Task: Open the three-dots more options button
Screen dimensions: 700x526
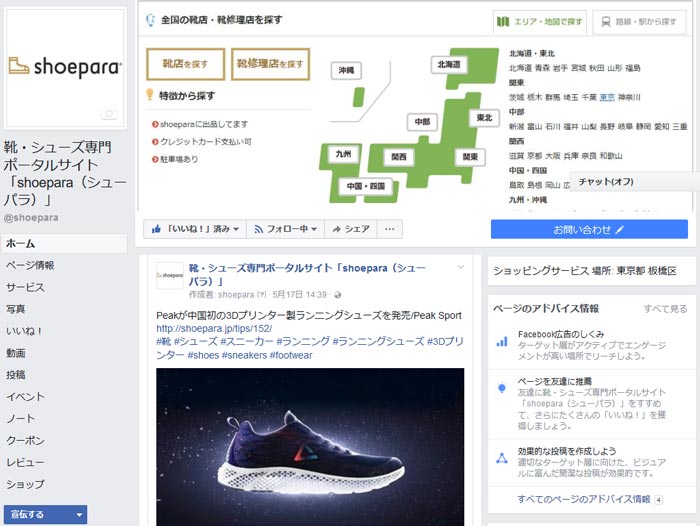Action: pos(390,229)
